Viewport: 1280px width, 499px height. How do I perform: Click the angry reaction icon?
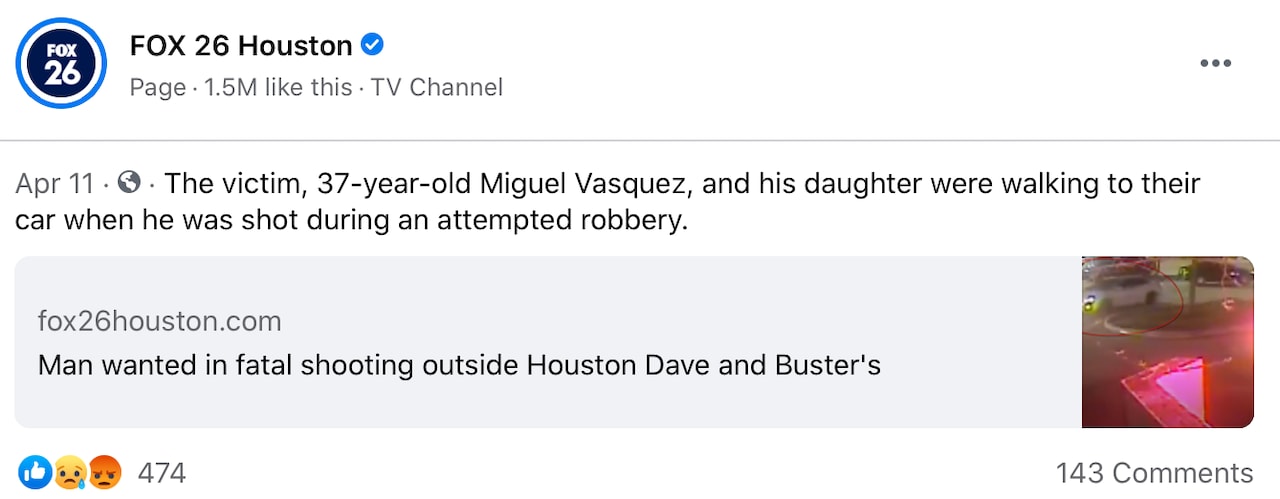click(x=104, y=471)
